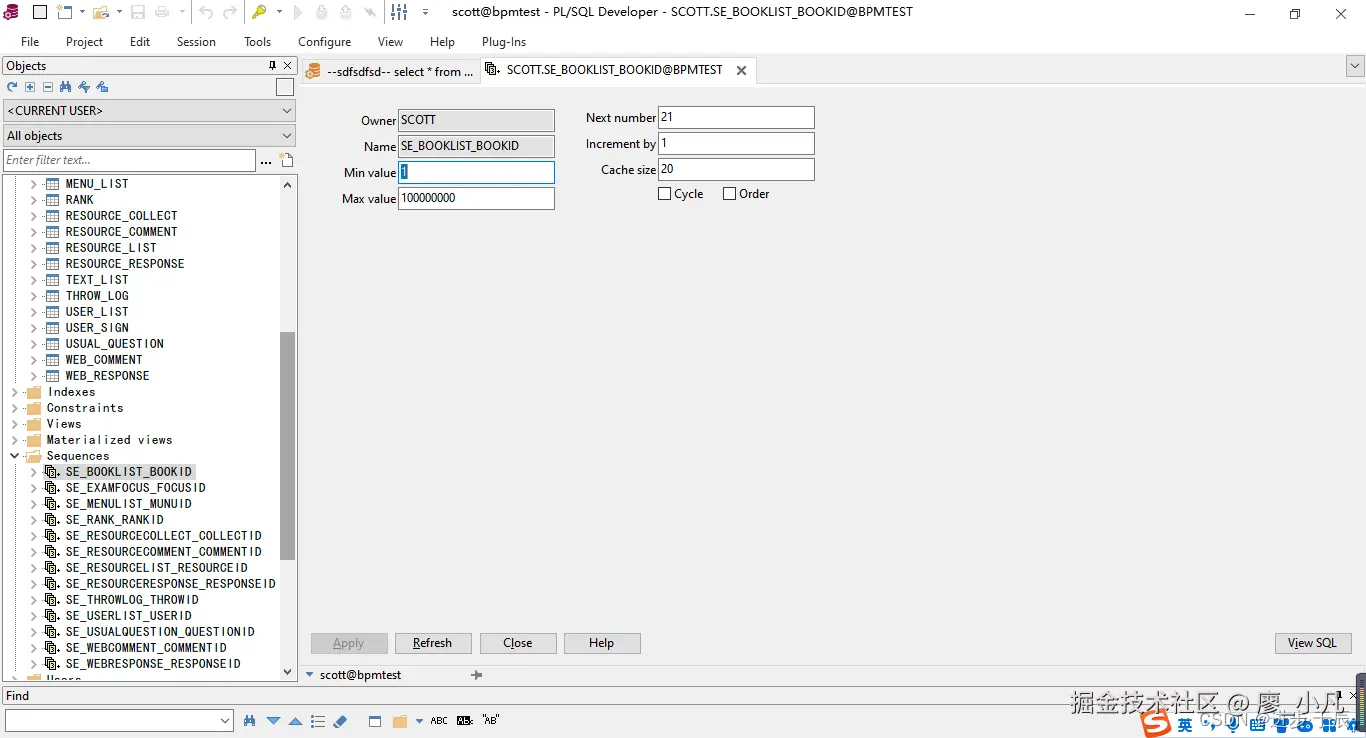1366x738 pixels.
Task: Click the plus icon in Objects toolbar
Action: point(30,87)
